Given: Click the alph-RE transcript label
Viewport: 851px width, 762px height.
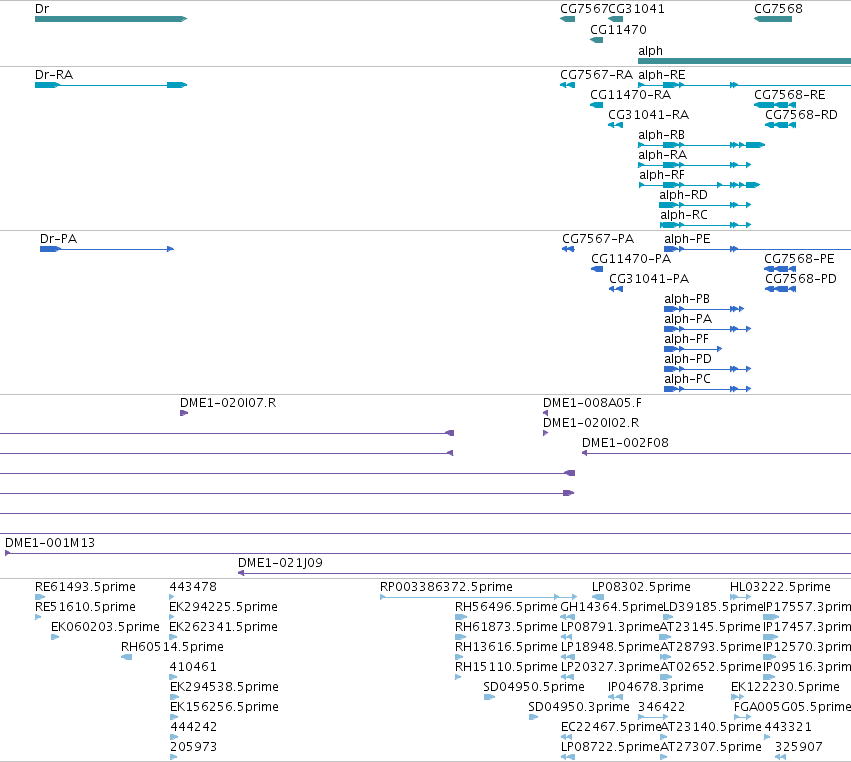Looking at the screenshot, I should (x=662, y=74).
